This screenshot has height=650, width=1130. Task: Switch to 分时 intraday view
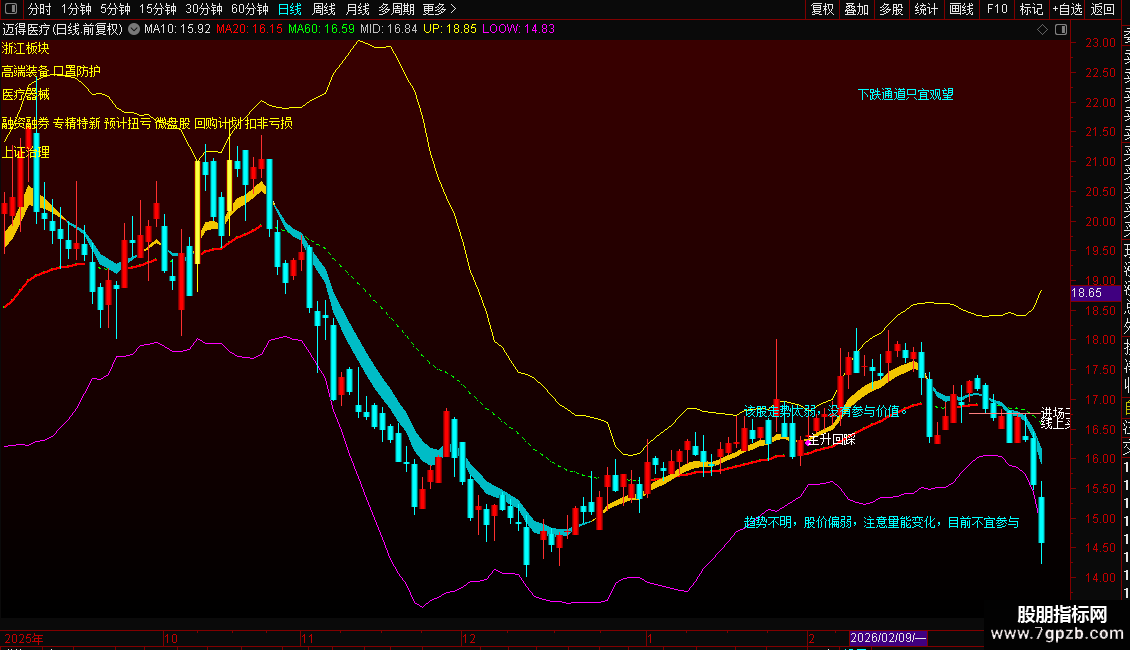(40, 9)
